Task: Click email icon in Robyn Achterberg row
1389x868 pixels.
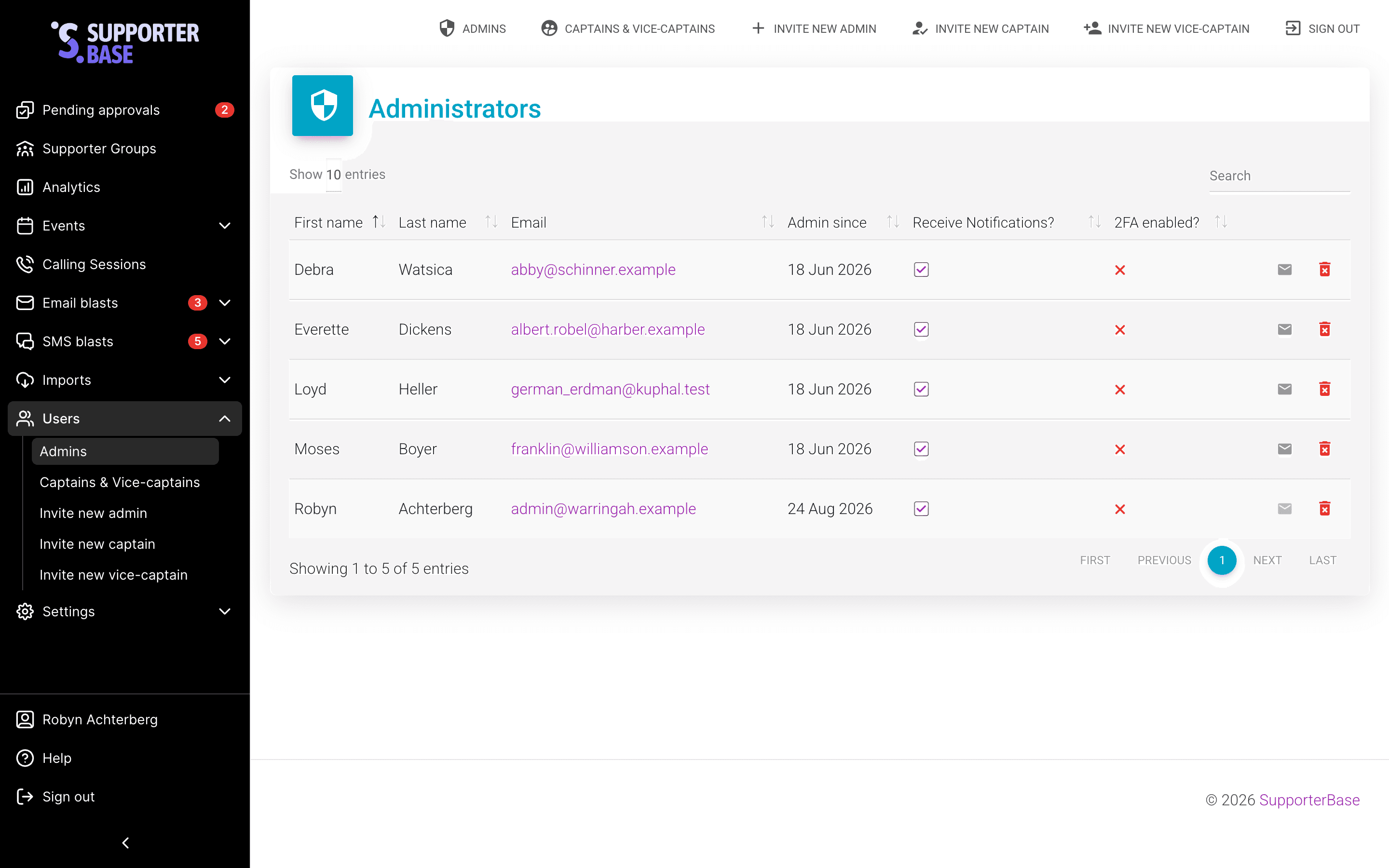Action: 1284,509
